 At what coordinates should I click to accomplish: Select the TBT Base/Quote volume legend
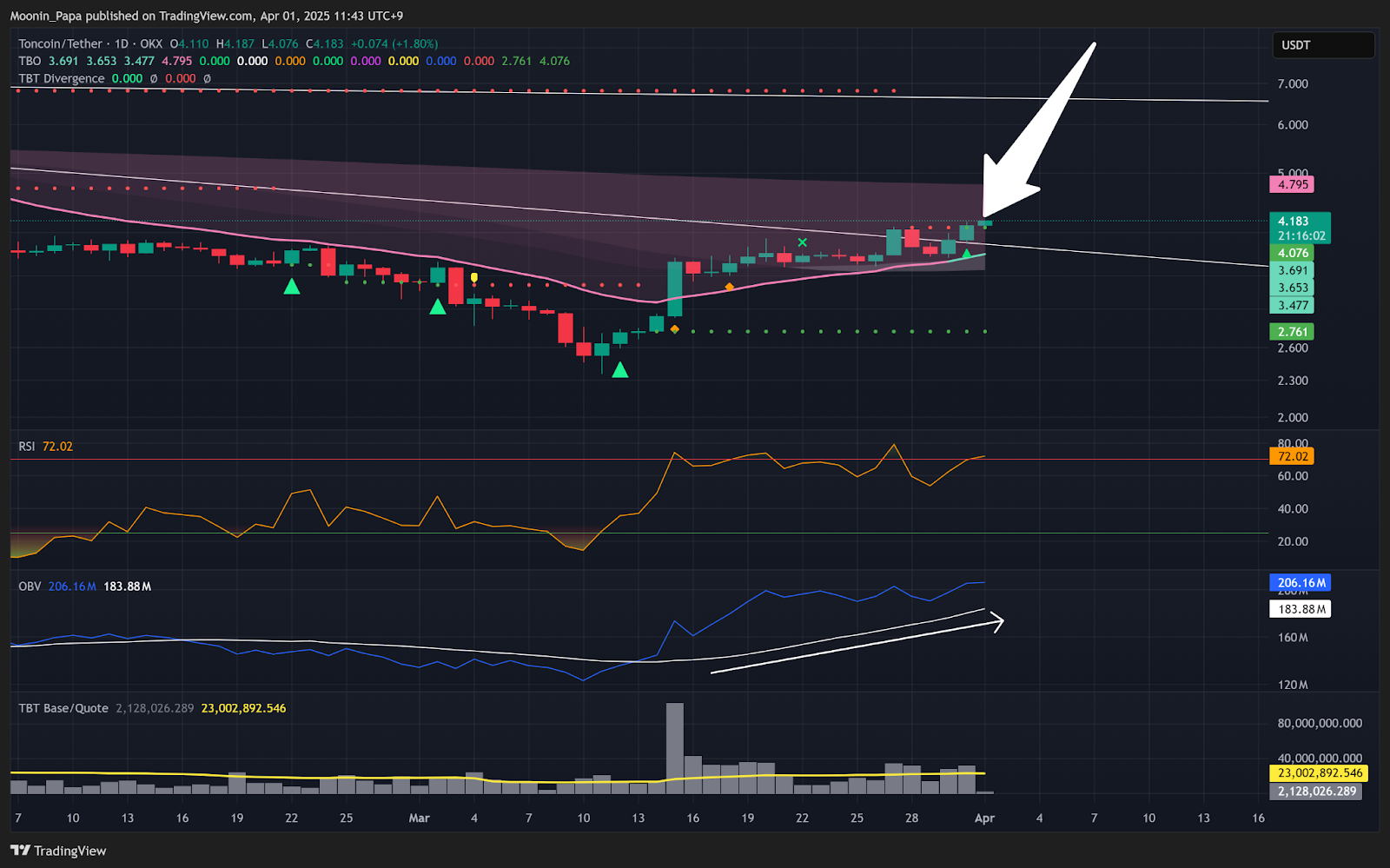[x=63, y=708]
